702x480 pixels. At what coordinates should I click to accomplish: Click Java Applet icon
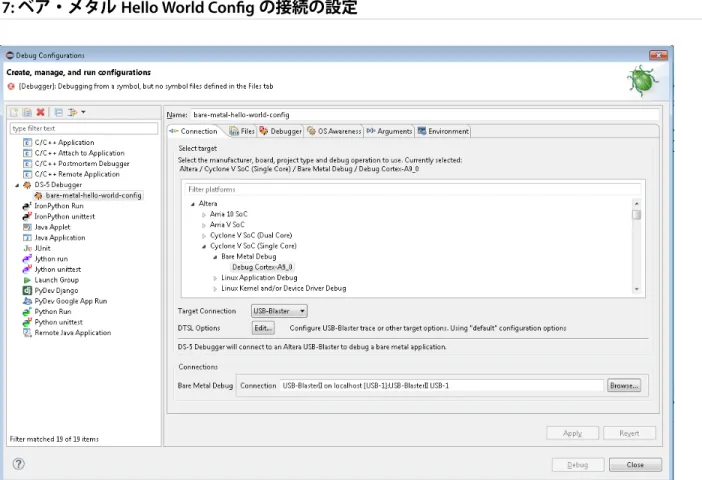tap(27, 227)
